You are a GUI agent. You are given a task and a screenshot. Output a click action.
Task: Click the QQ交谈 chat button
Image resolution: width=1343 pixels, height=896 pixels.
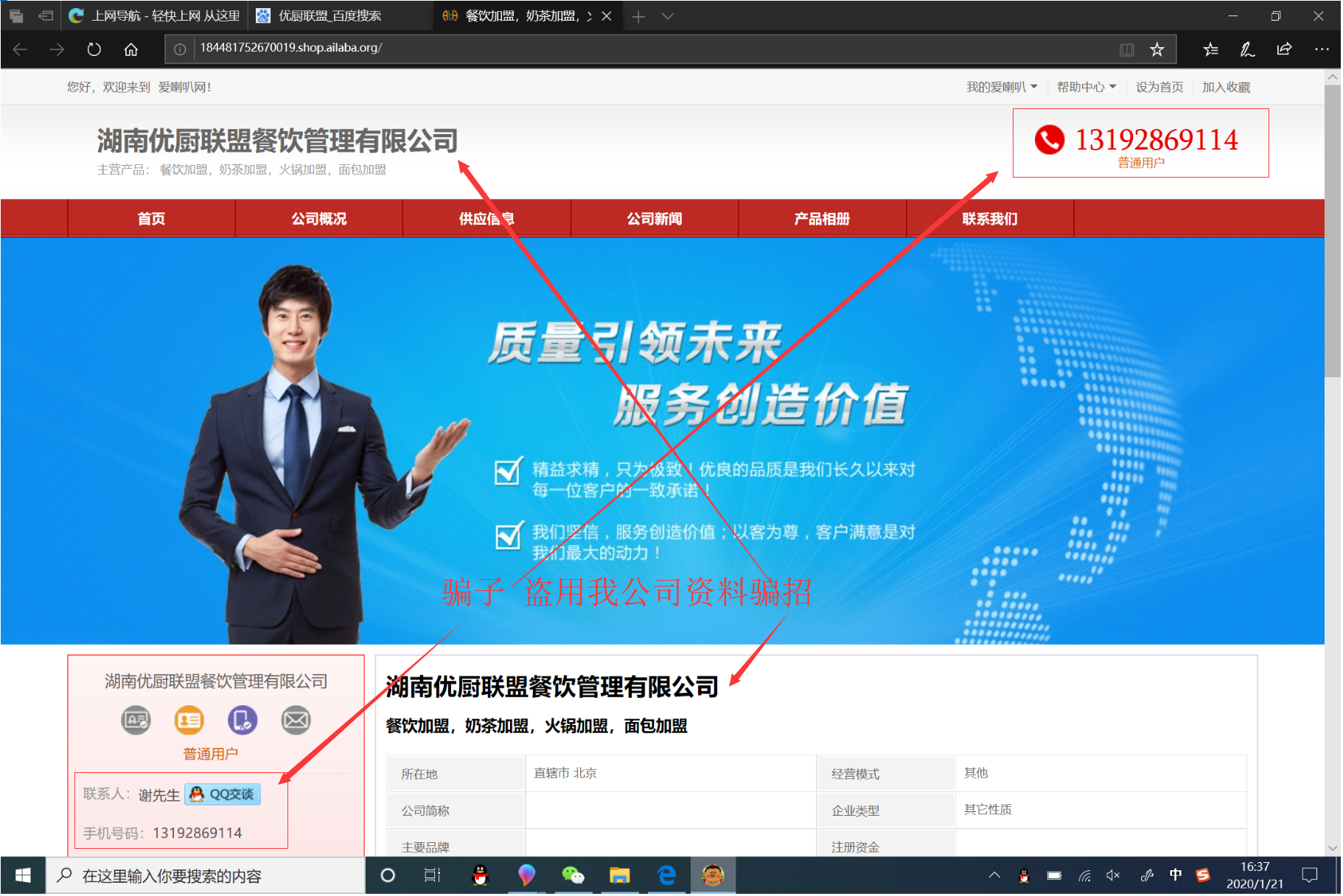223,794
